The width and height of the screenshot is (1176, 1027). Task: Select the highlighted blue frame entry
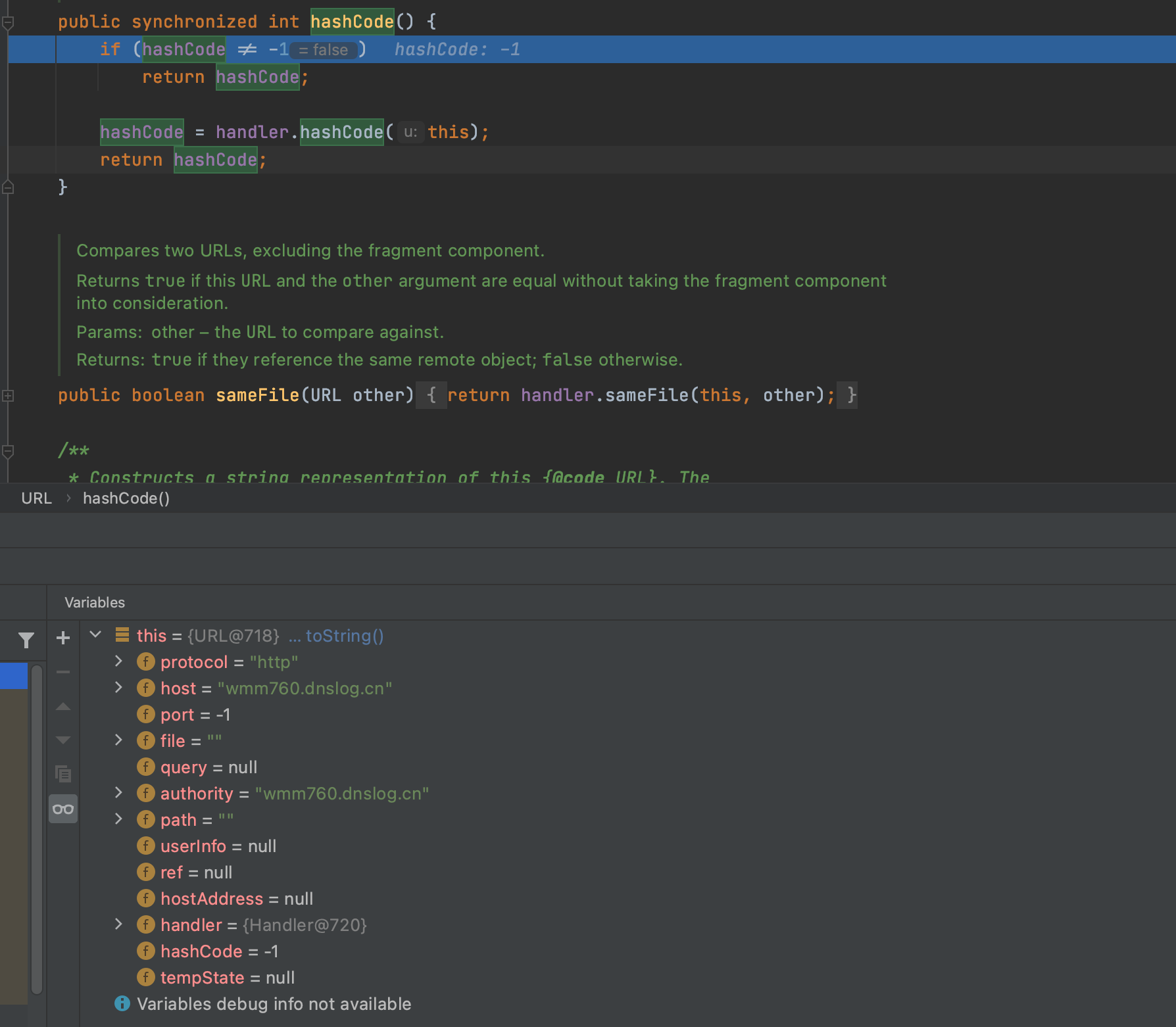tap(14, 676)
